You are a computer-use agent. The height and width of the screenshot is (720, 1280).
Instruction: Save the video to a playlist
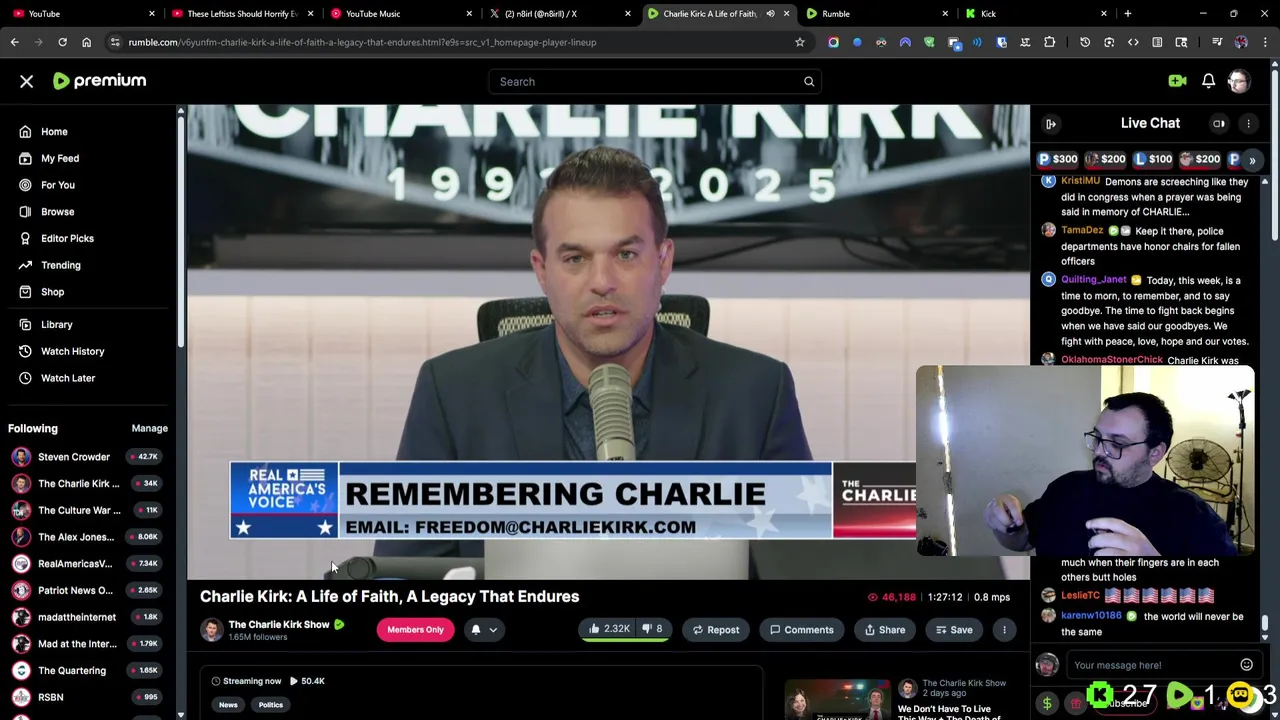click(954, 630)
